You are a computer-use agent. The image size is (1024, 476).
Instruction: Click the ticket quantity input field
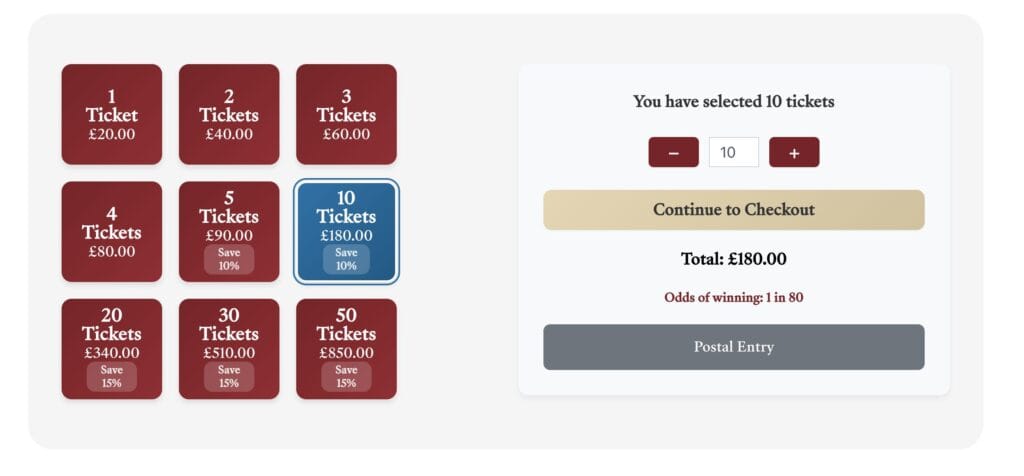[733, 152]
